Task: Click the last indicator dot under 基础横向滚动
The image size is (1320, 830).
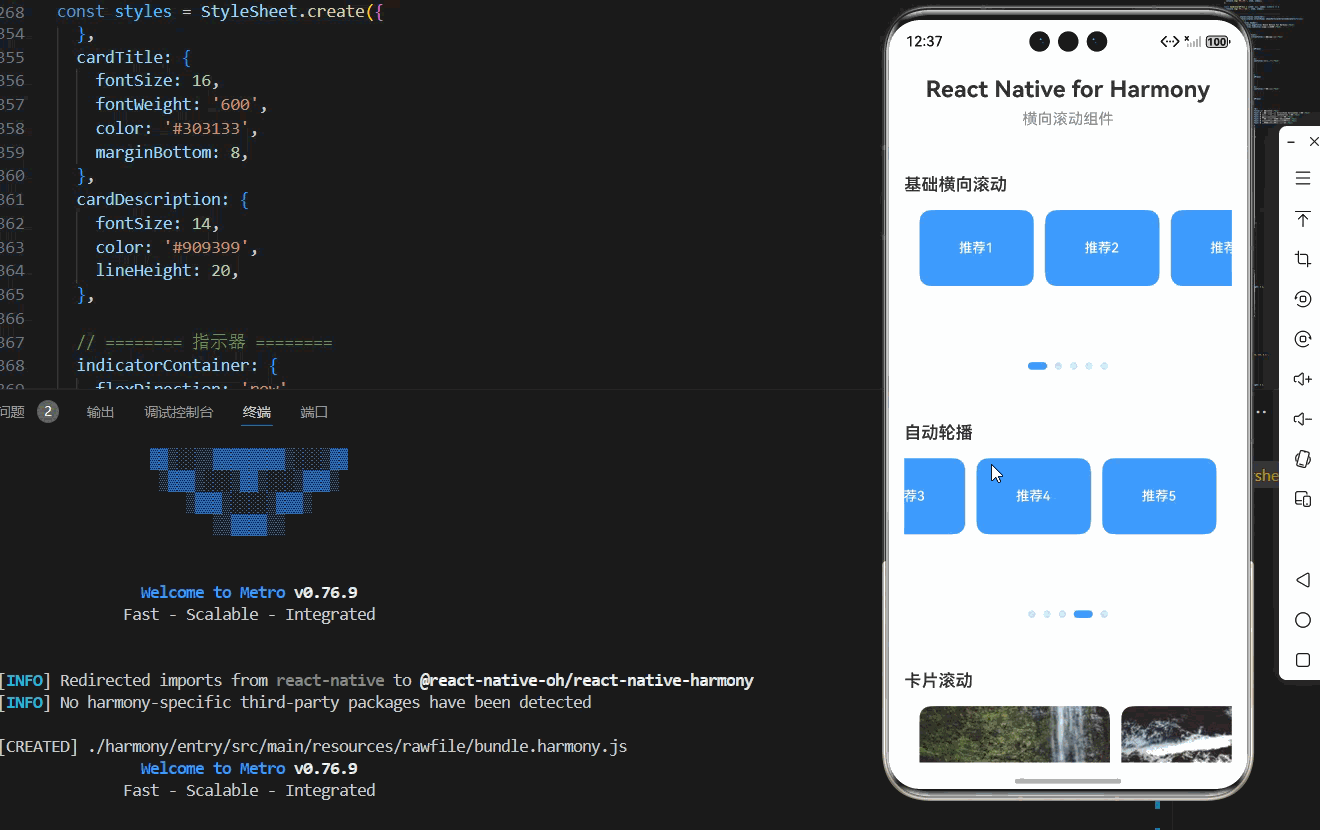Action: [1104, 366]
